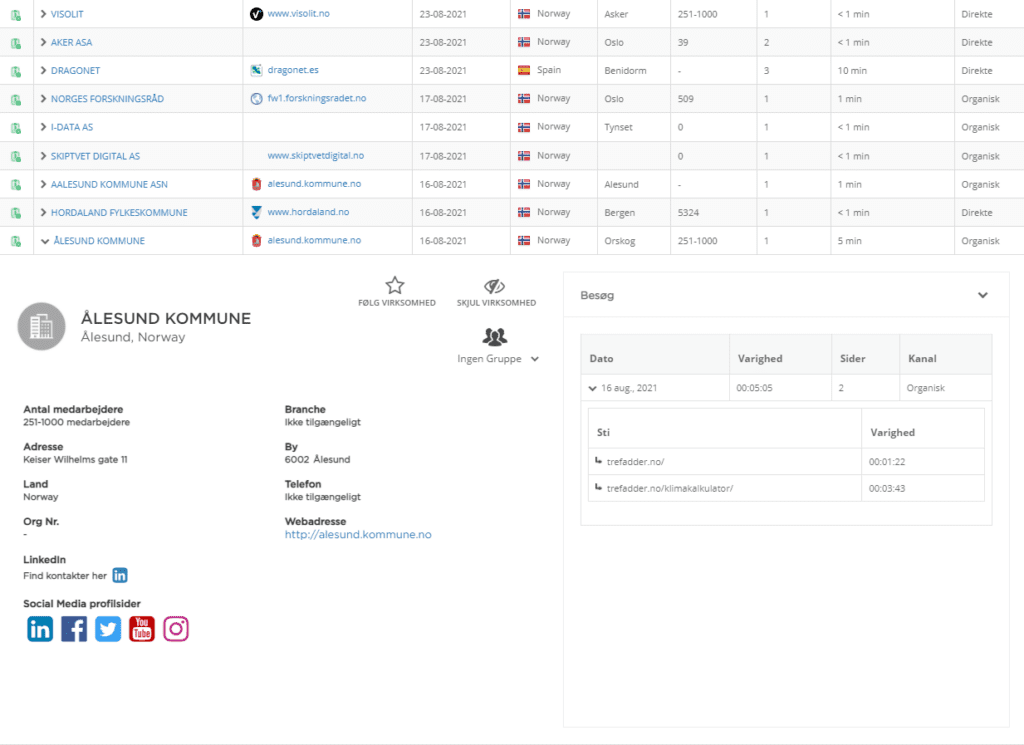The height and width of the screenshot is (745, 1024).
Task: Open the Instagram social media profile icon
Action: pos(176,629)
